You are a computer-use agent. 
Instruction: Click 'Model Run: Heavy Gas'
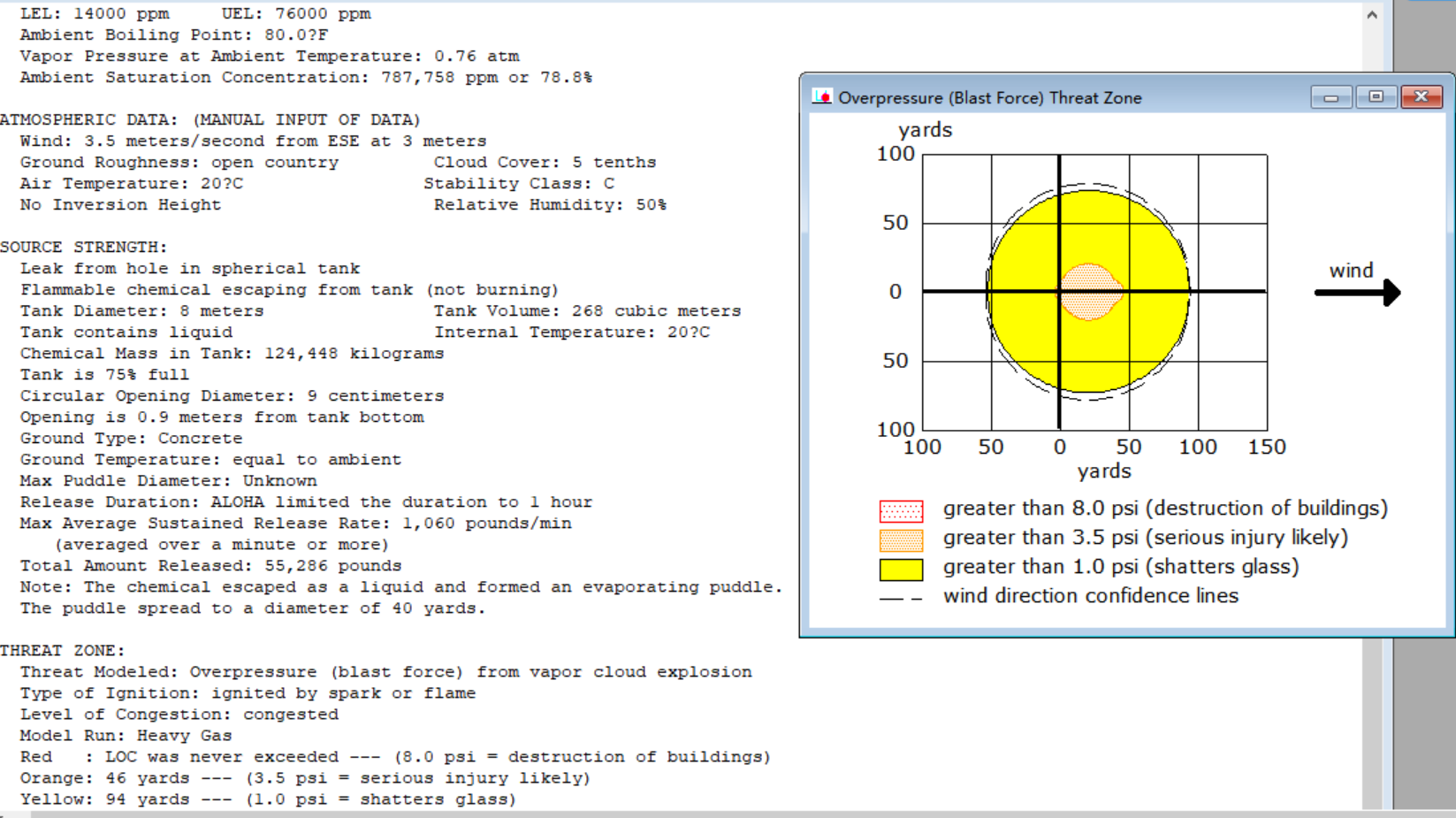click(x=126, y=736)
